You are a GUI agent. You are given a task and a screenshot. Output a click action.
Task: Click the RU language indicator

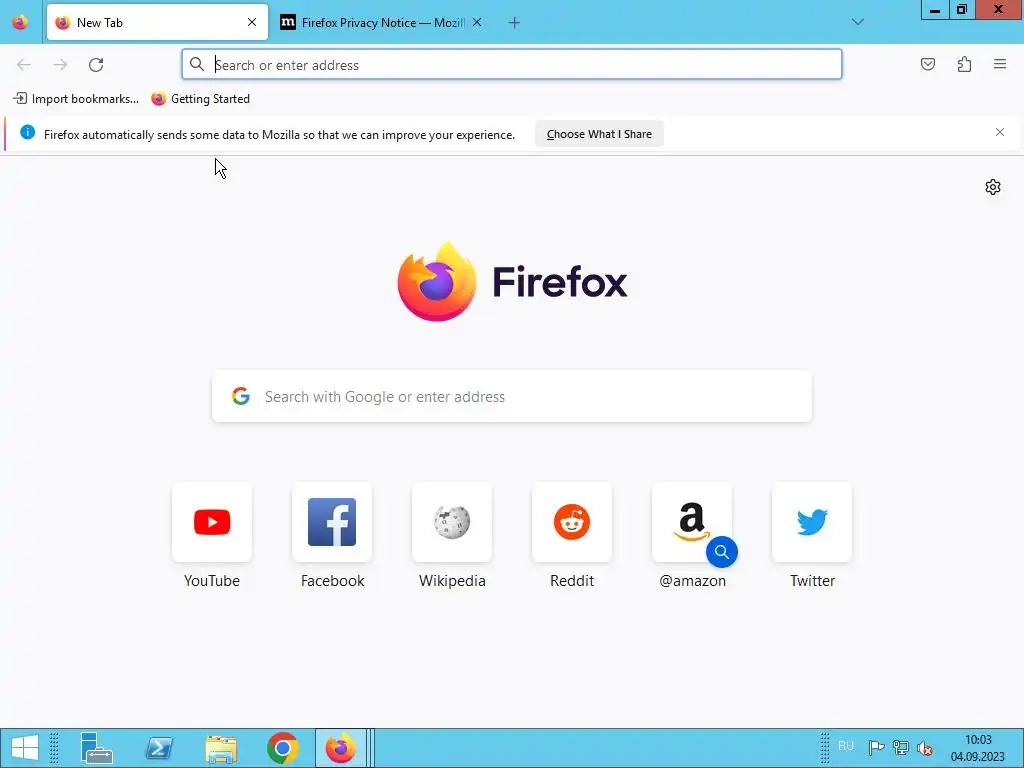(x=846, y=746)
